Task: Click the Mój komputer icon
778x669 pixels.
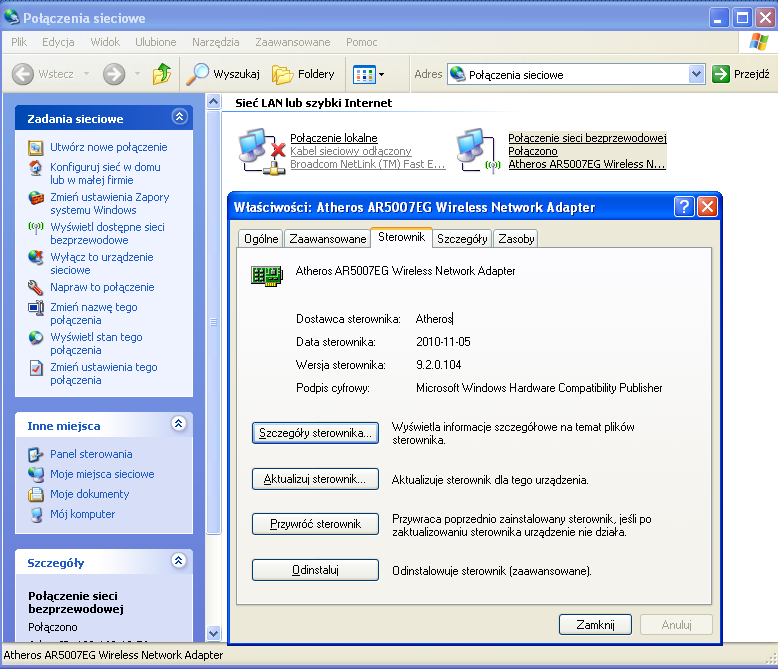Action: pyautogui.click(x=36, y=515)
